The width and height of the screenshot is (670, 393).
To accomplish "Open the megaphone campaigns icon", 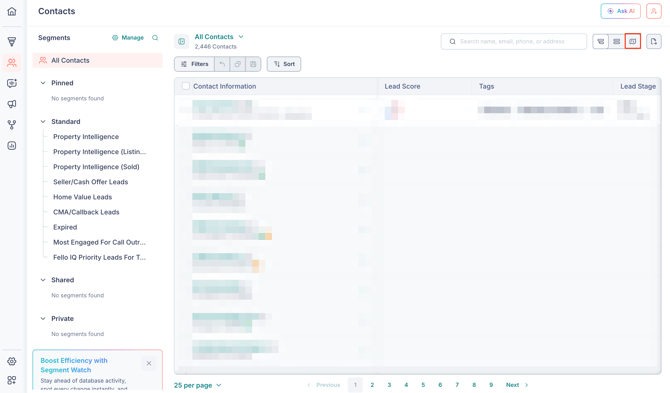I will 12,104.
